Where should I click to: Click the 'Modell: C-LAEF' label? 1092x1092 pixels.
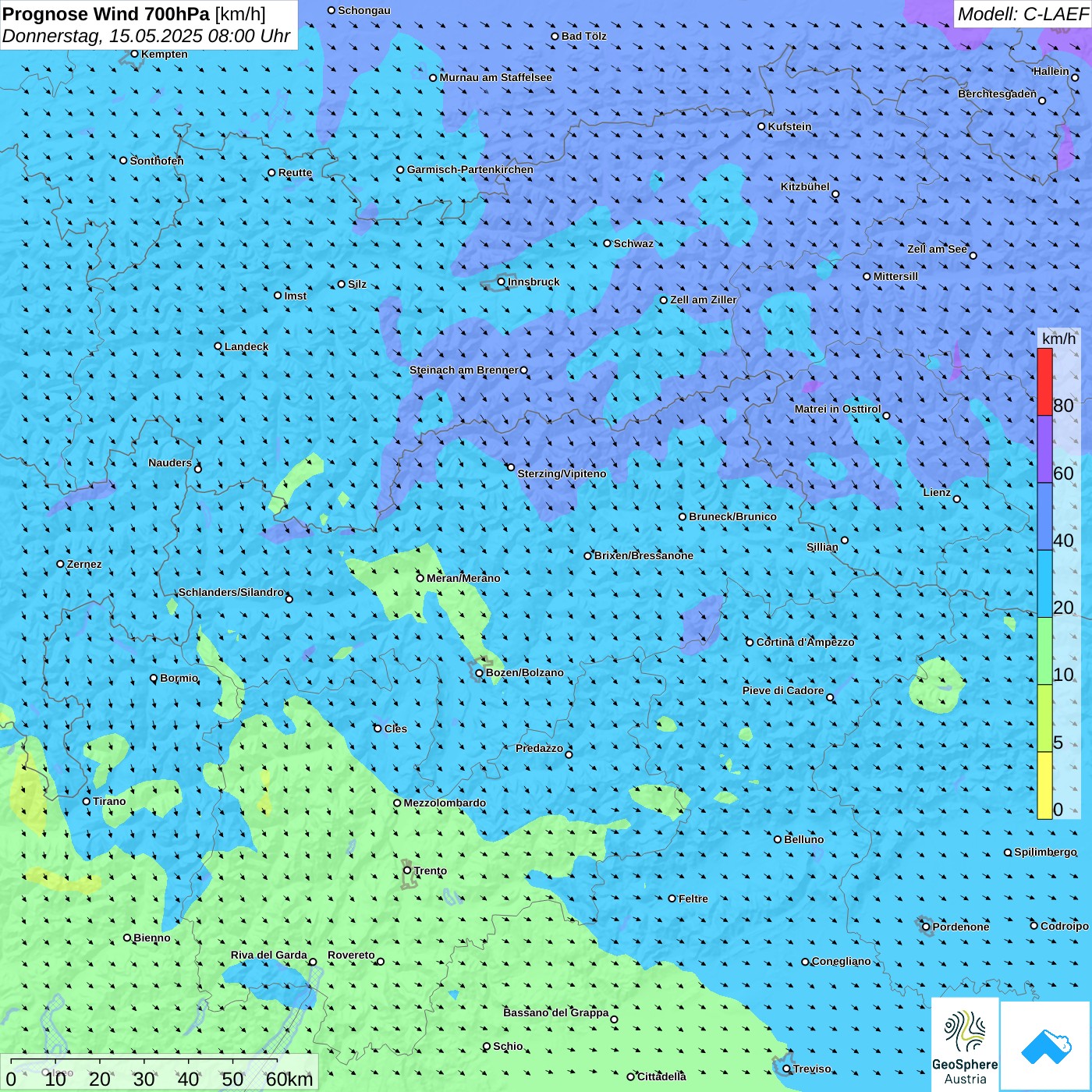tap(1023, 14)
